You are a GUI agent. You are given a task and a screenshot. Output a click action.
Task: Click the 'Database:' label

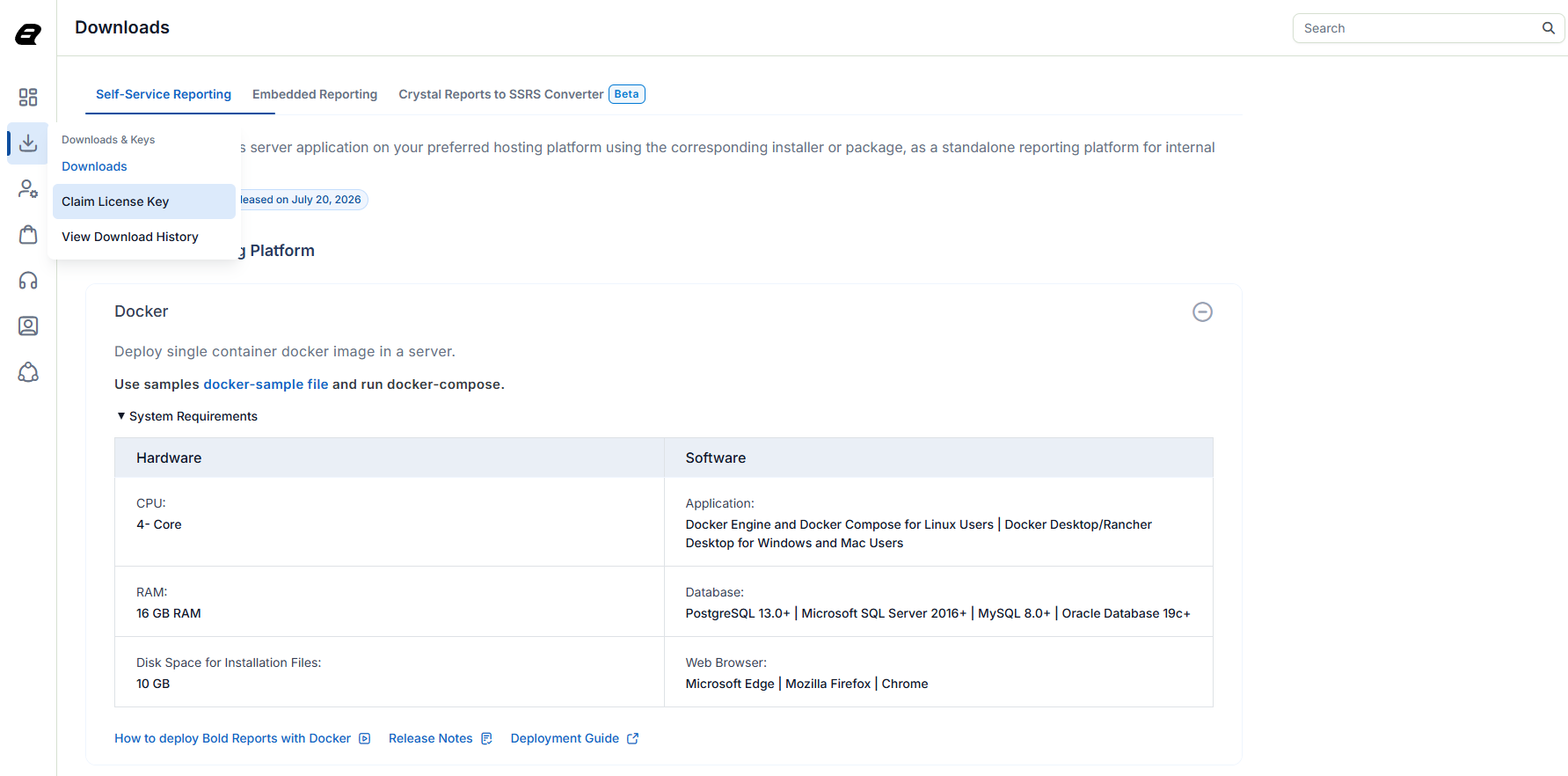[x=715, y=592]
